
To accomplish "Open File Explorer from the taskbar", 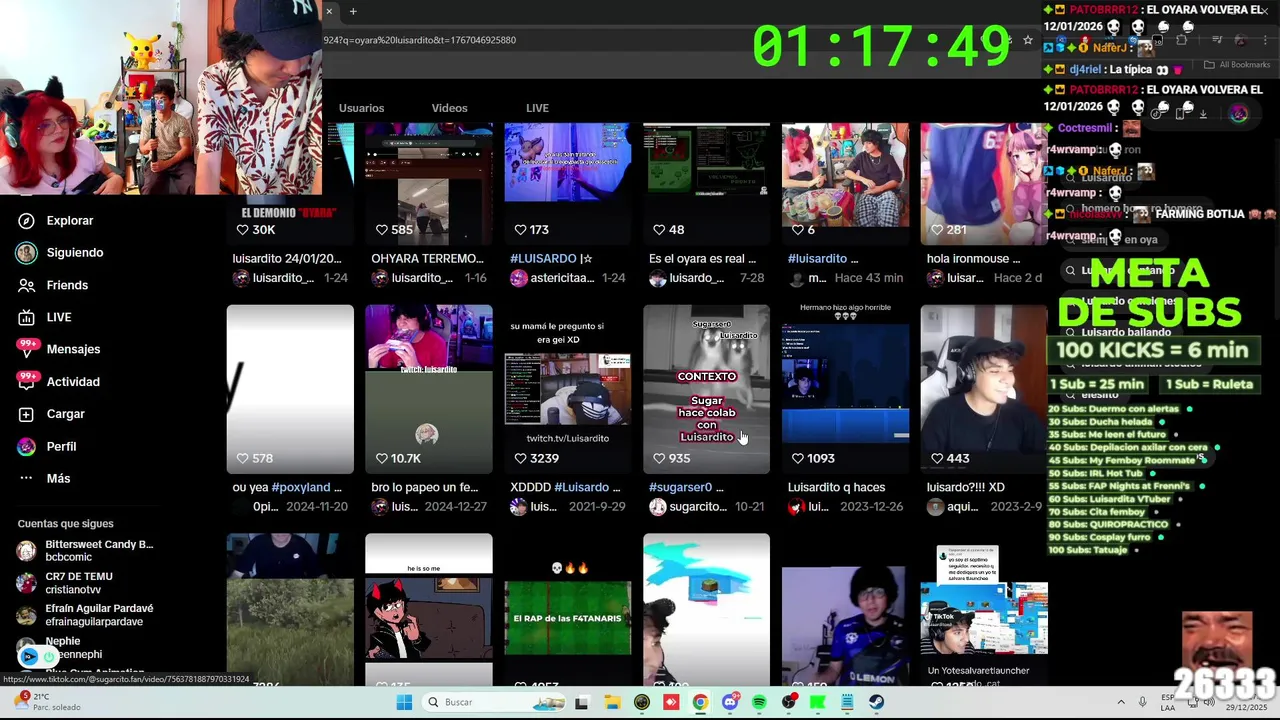I will 612,702.
